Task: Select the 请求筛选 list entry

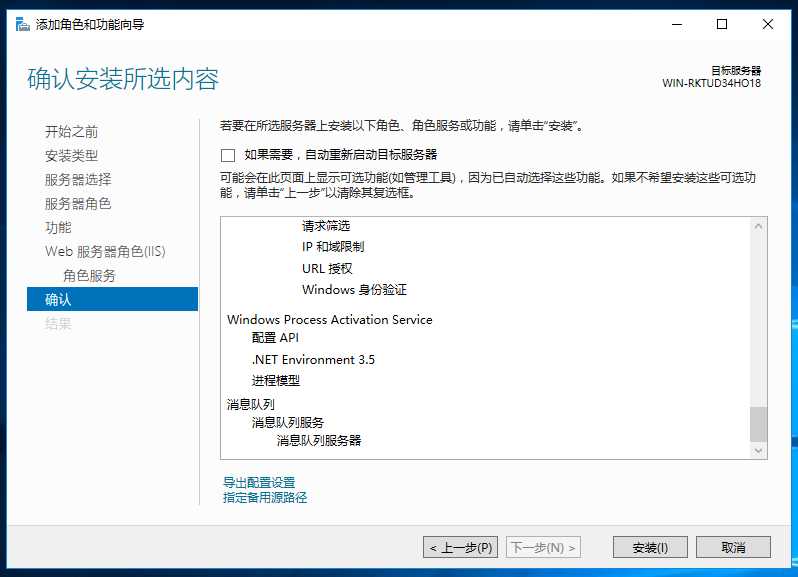Action: click(x=326, y=225)
